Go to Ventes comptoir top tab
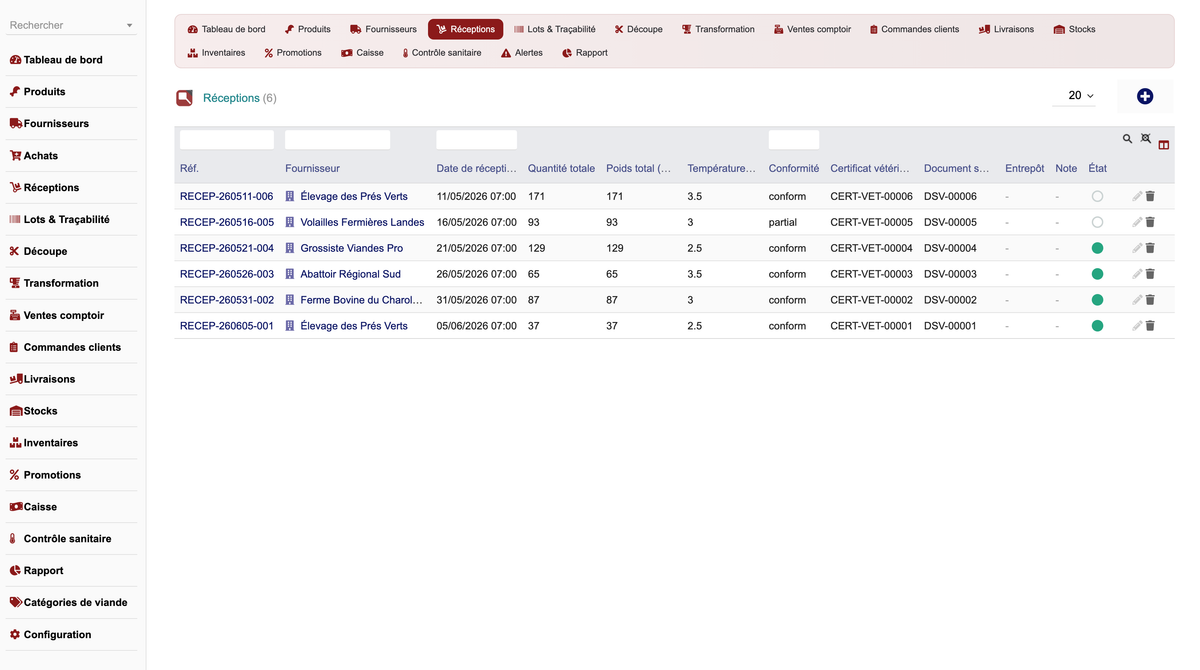Viewport: 1200px width, 670px height. coord(812,29)
